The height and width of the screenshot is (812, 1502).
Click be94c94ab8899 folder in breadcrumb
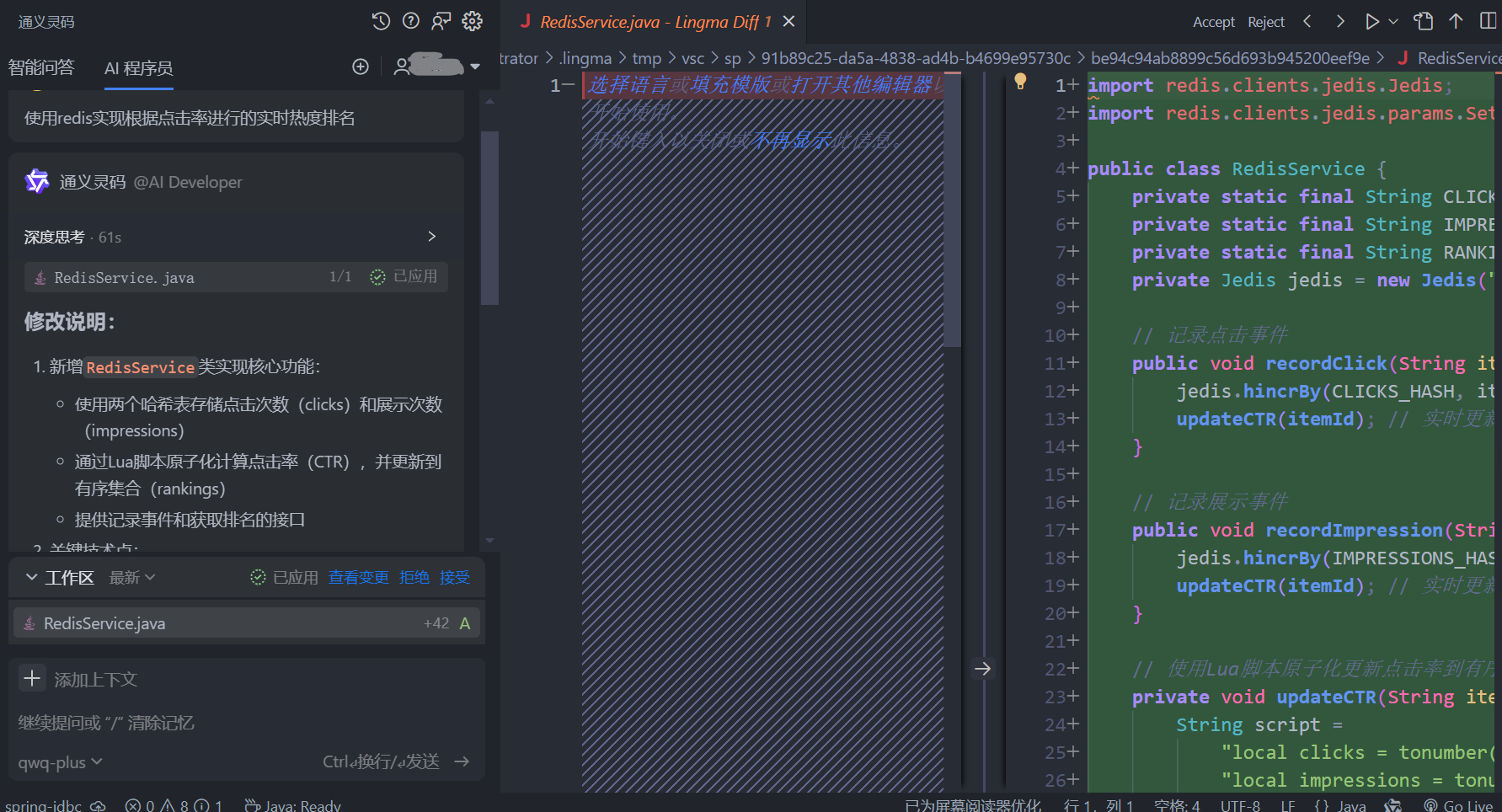1230,58
